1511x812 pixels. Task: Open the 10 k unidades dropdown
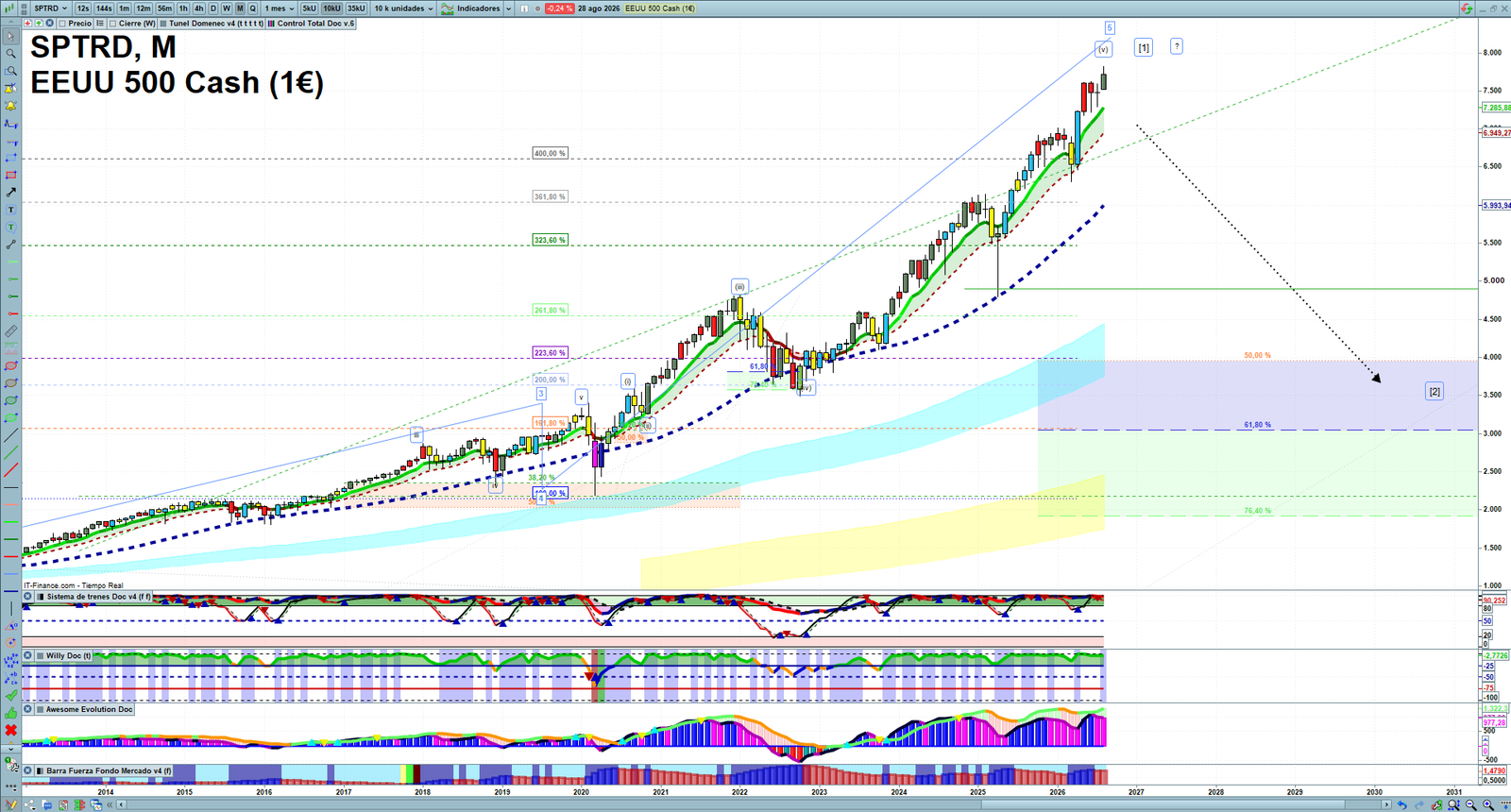(403, 8)
